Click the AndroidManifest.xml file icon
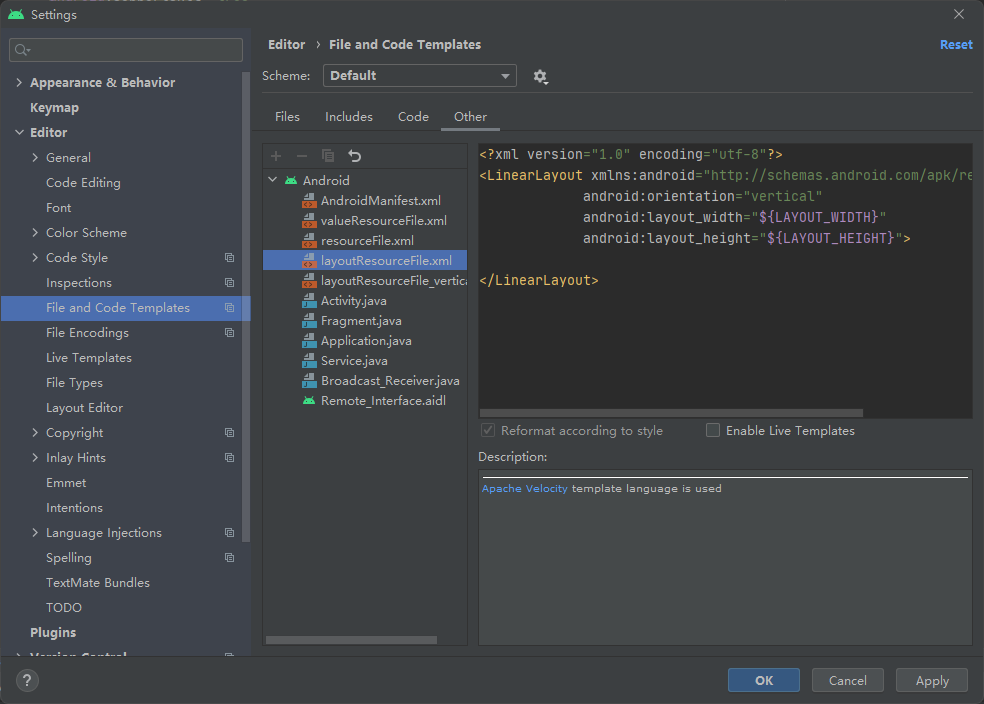984x704 pixels. coord(309,201)
